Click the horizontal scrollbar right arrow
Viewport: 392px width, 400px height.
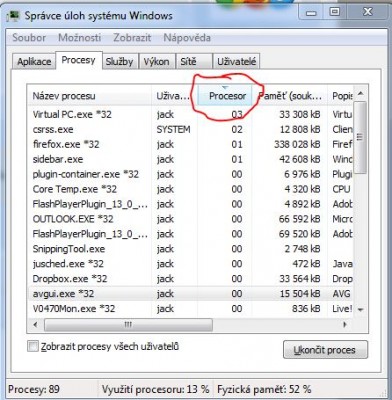[345, 324]
